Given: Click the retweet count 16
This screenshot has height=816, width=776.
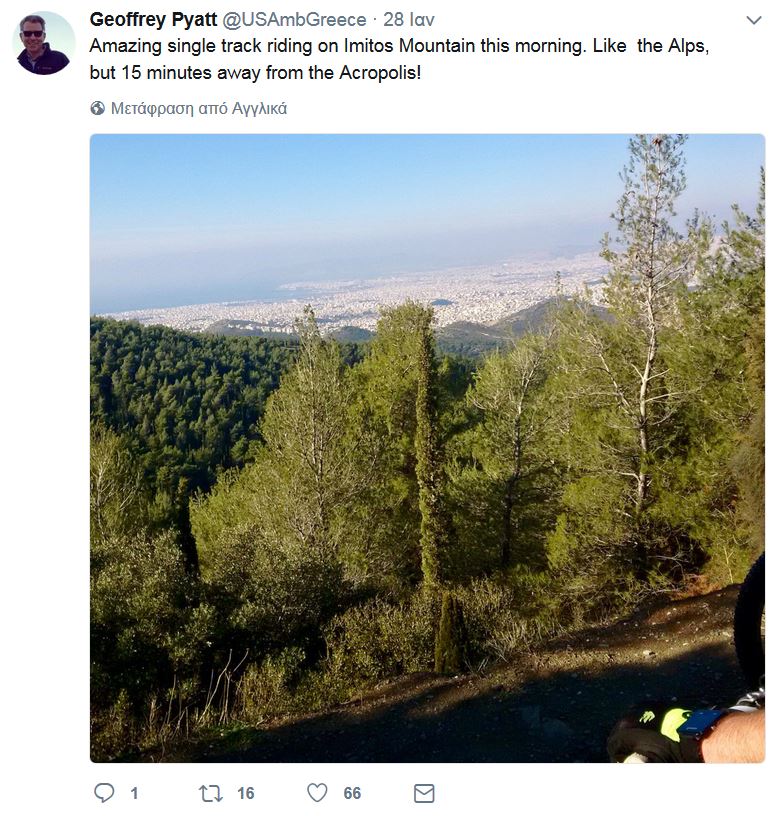Looking at the screenshot, I should [246, 793].
